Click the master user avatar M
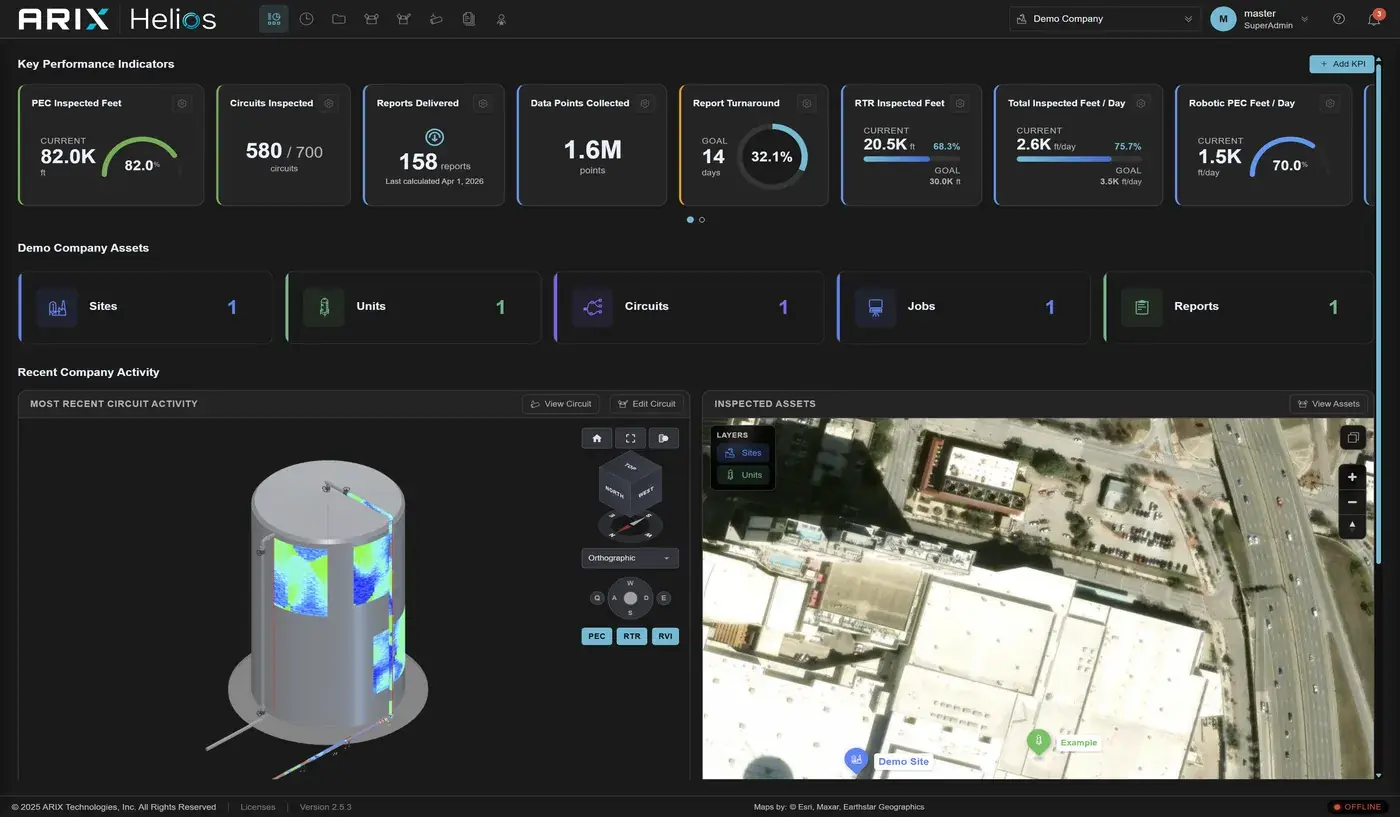The image size is (1400, 817). (x=1223, y=19)
